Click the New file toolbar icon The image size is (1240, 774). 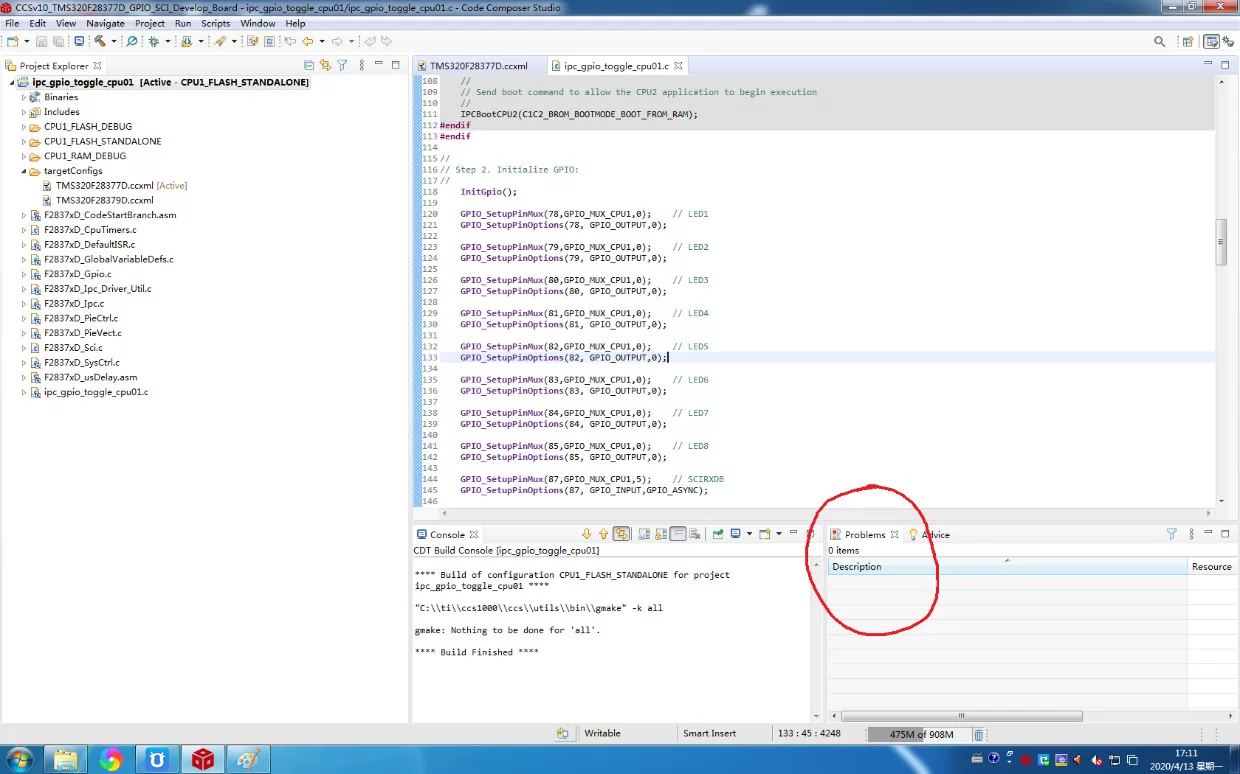(12, 41)
